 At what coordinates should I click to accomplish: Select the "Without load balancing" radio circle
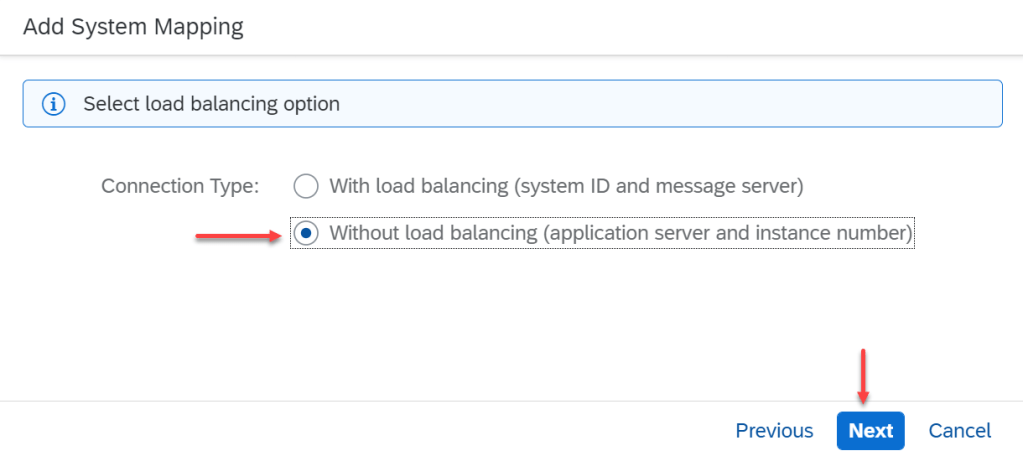(306, 233)
